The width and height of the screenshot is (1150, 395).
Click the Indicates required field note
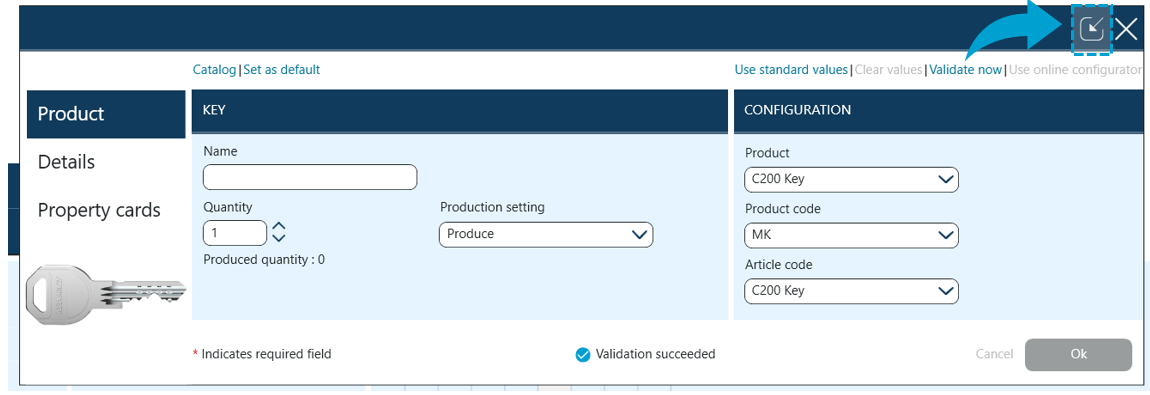click(x=262, y=354)
